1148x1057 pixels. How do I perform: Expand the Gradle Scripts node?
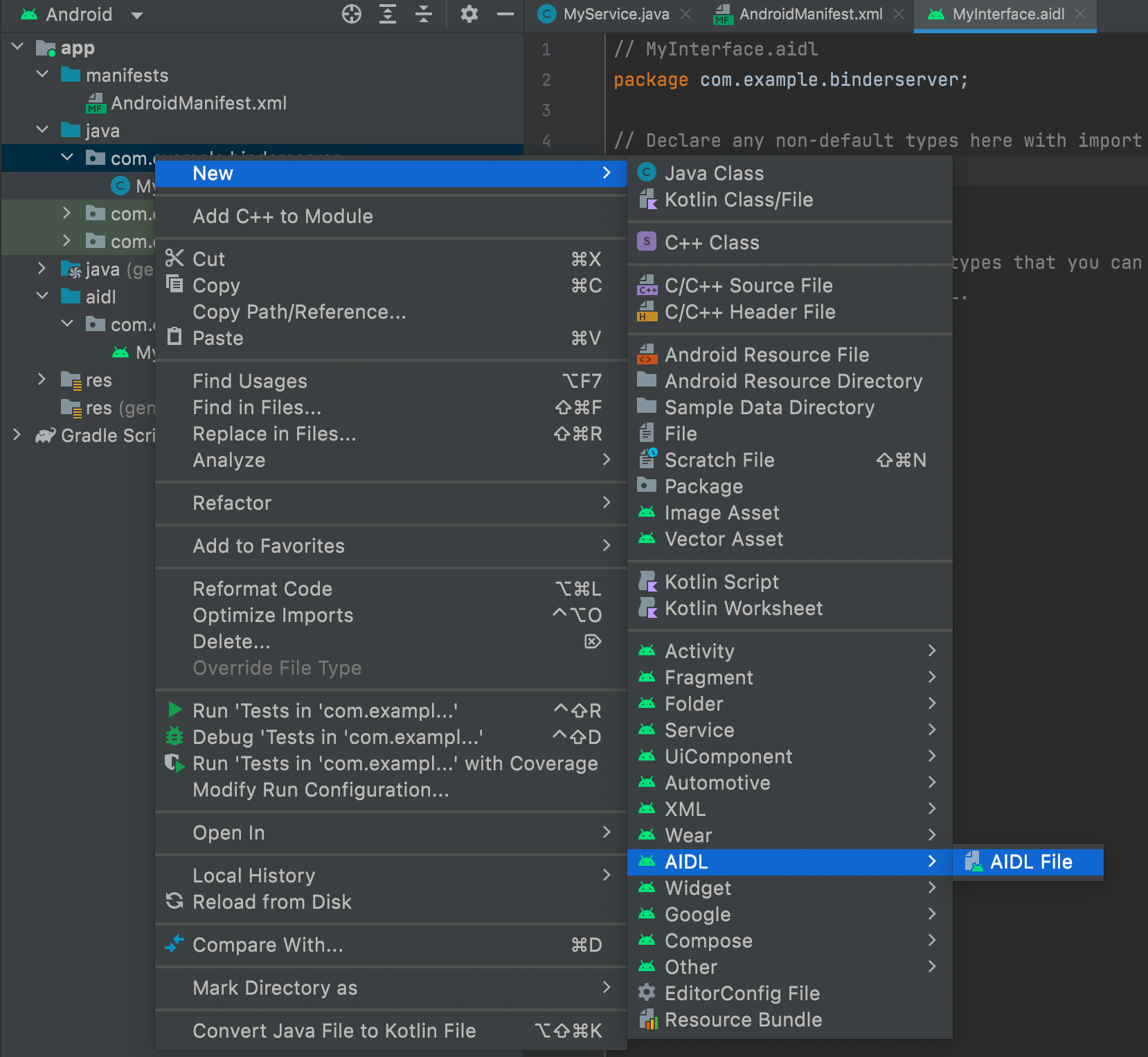pos(18,434)
